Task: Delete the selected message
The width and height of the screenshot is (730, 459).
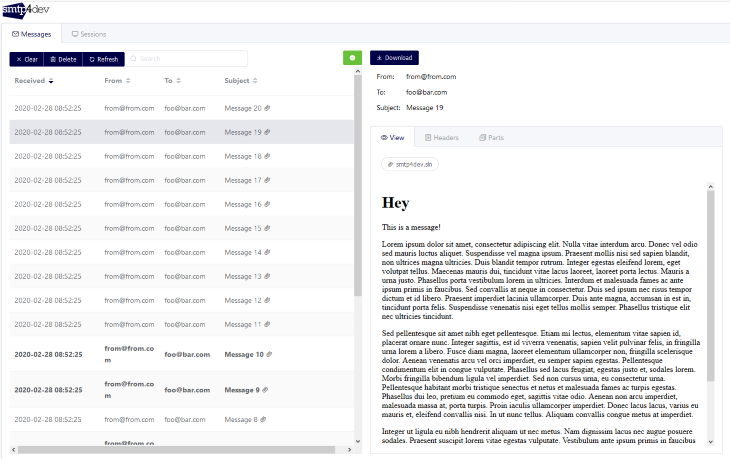Action: click(x=63, y=59)
